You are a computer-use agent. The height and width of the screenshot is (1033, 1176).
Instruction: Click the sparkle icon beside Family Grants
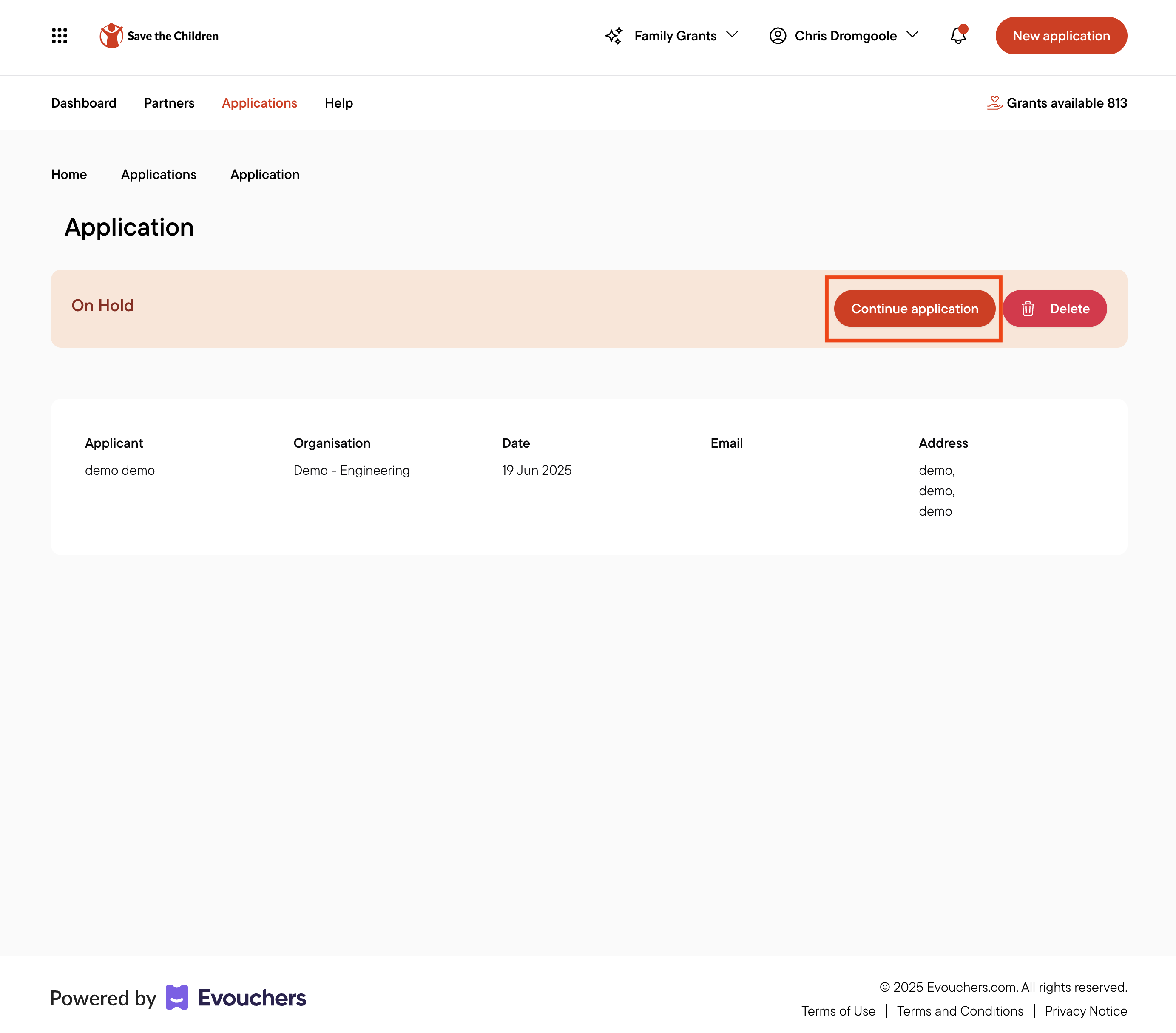click(x=614, y=36)
